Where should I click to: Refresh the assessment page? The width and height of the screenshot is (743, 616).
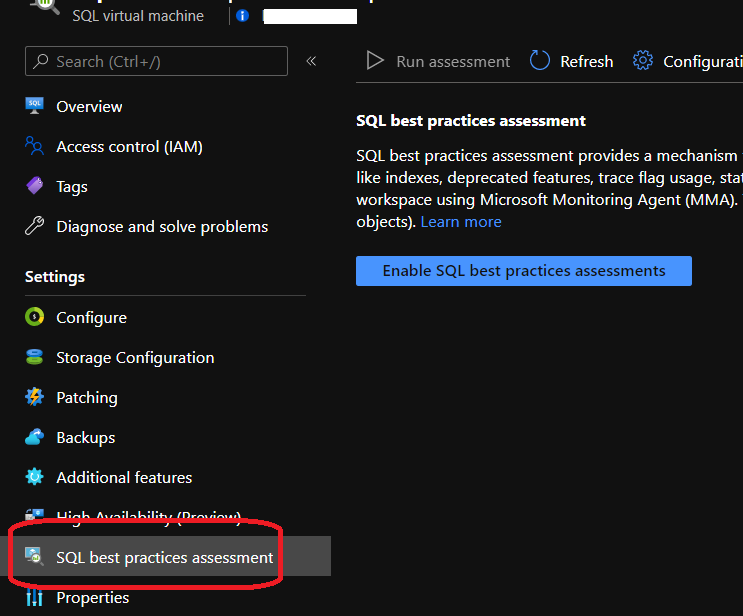(x=571, y=61)
